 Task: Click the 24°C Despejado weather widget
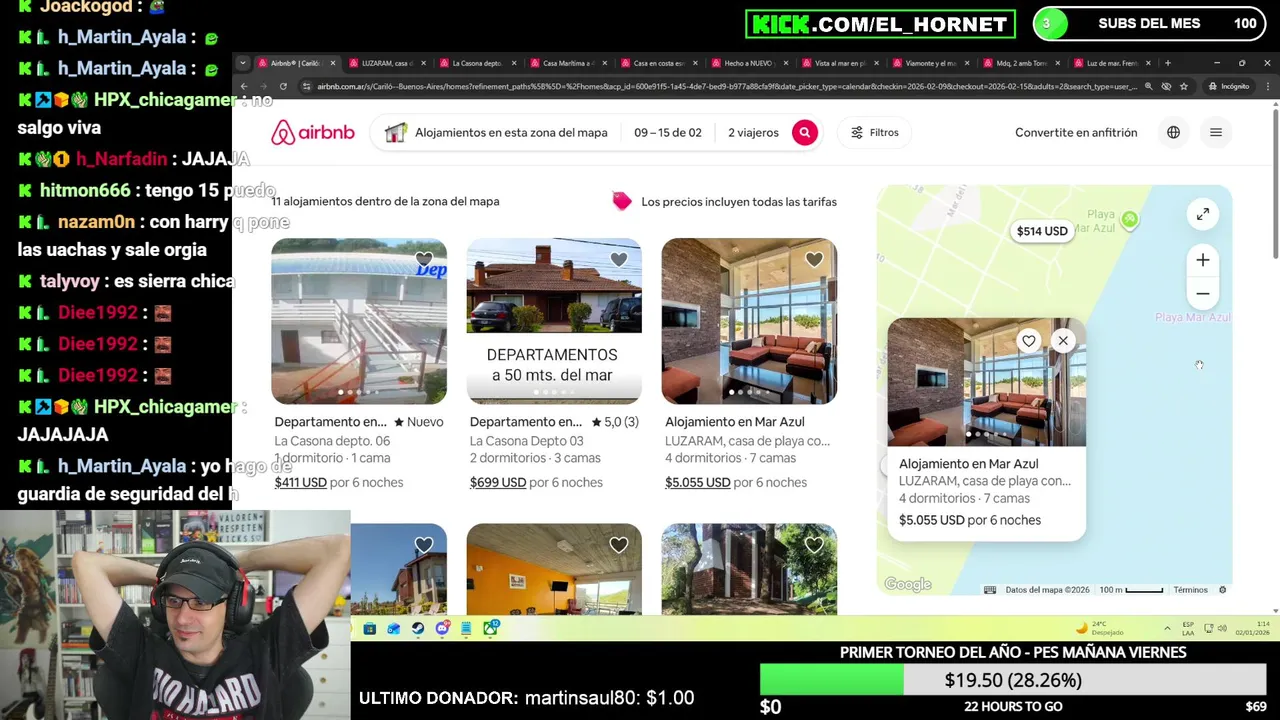(x=1099, y=628)
